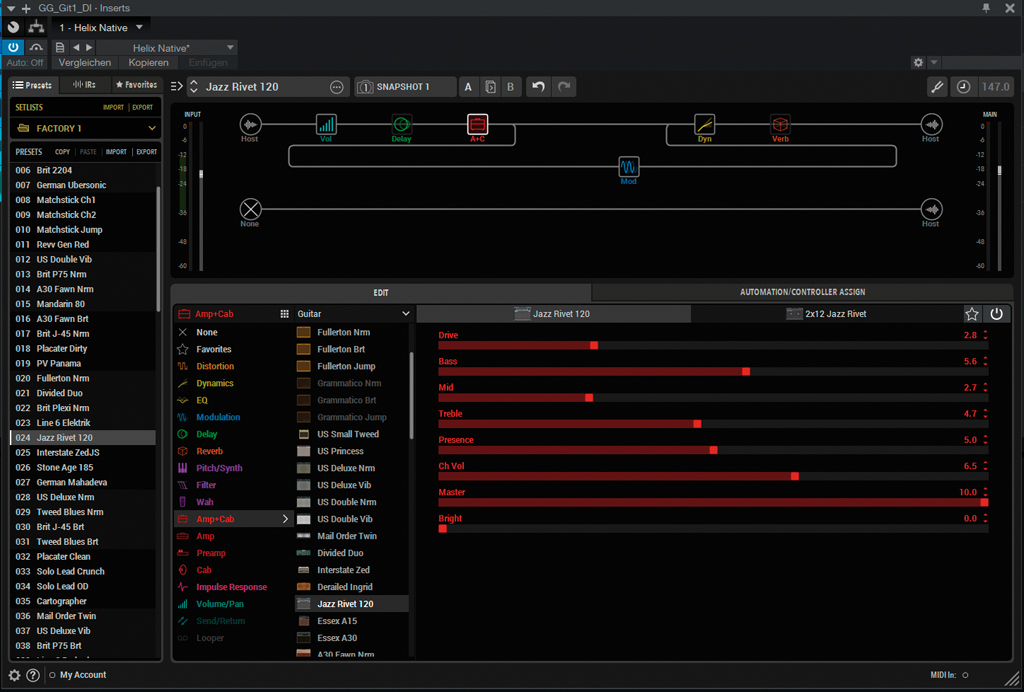Click the setlists EXPORT button
The height and width of the screenshot is (692, 1024).
tap(142, 107)
